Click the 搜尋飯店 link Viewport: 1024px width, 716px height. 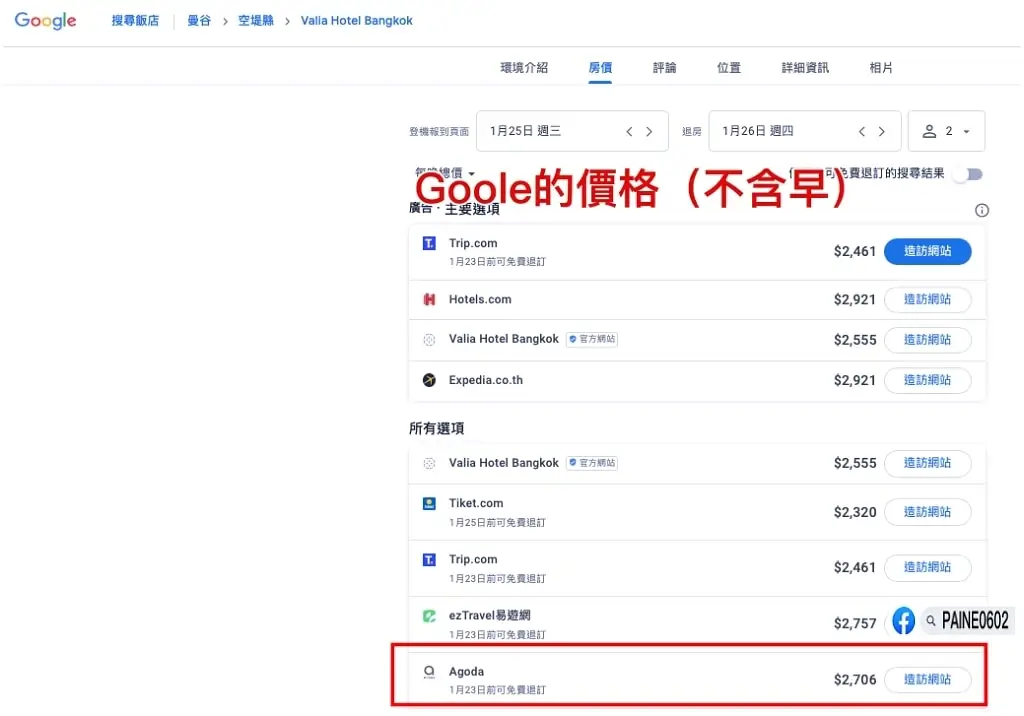135,21
